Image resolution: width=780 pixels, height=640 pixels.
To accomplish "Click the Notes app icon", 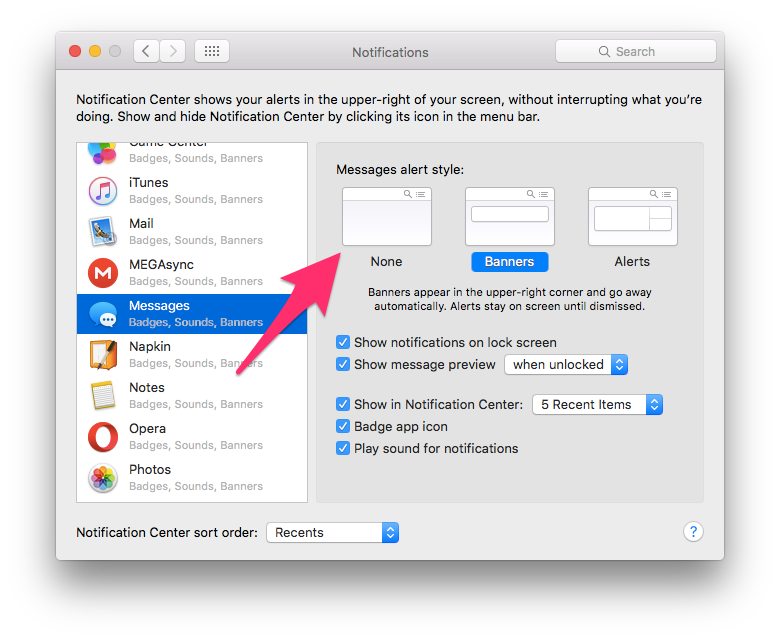I will (x=103, y=396).
